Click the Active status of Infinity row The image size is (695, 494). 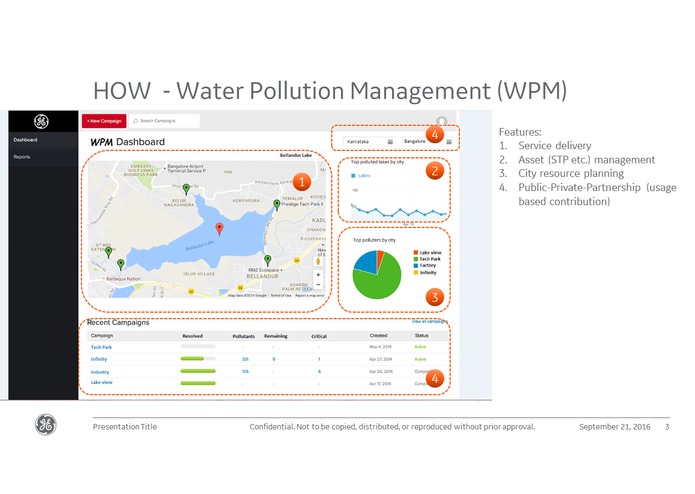click(x=420, y=359)
